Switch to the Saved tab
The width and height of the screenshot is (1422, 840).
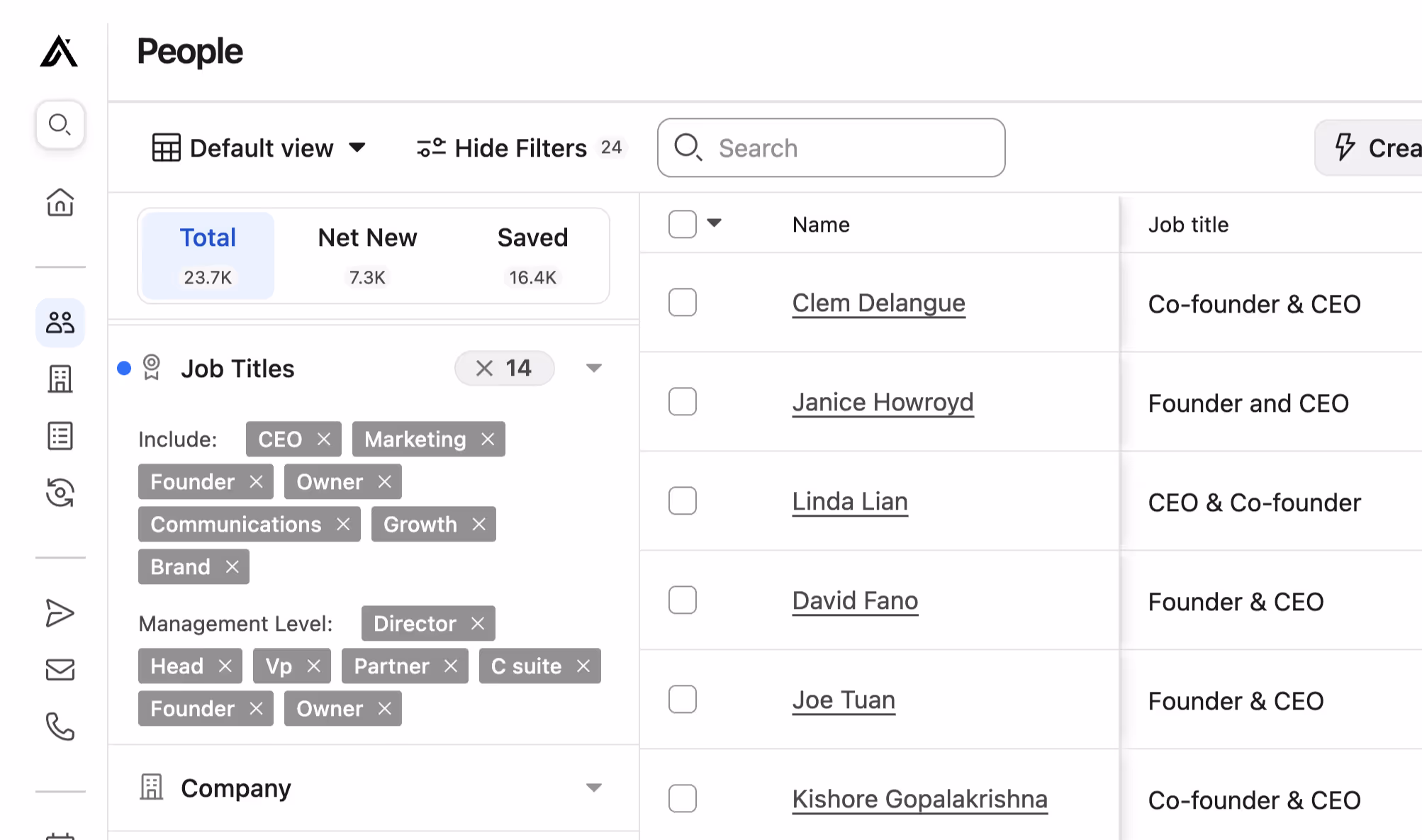532,254
